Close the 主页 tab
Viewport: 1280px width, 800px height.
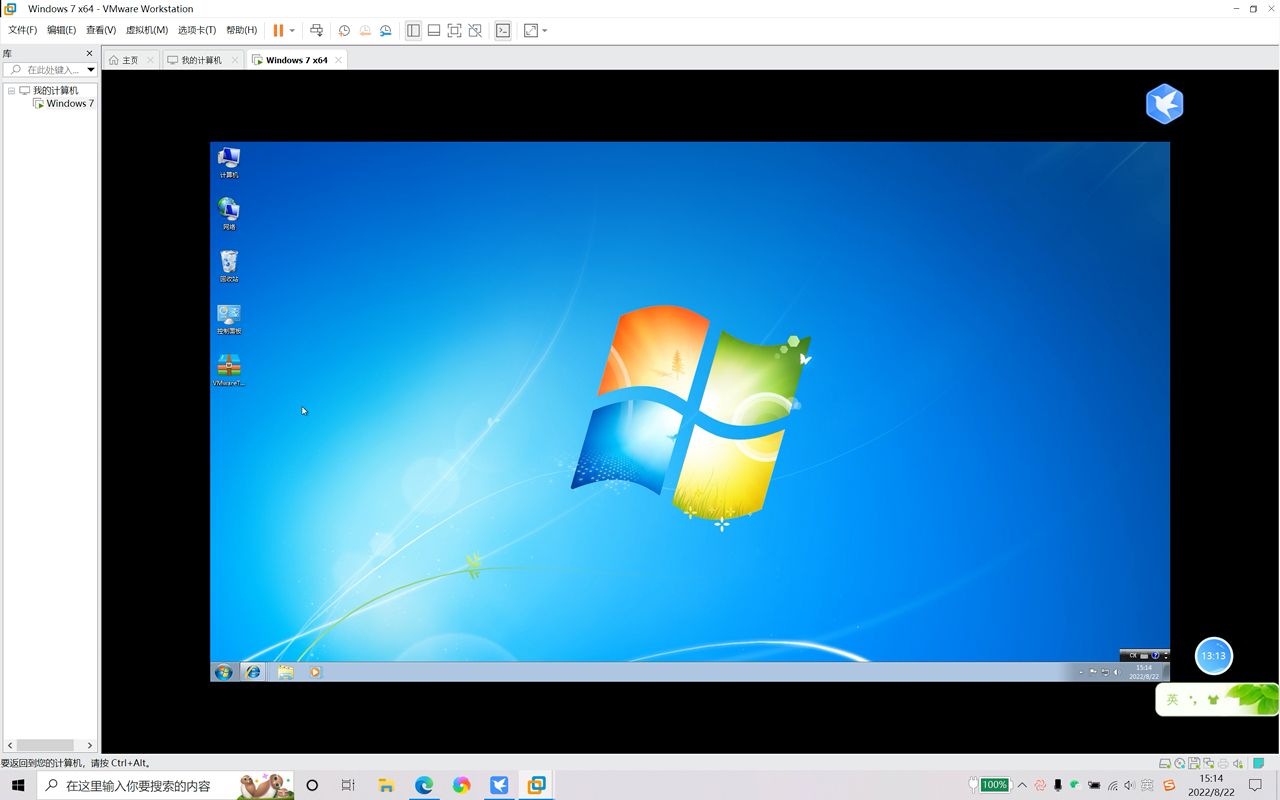[151, 60]
